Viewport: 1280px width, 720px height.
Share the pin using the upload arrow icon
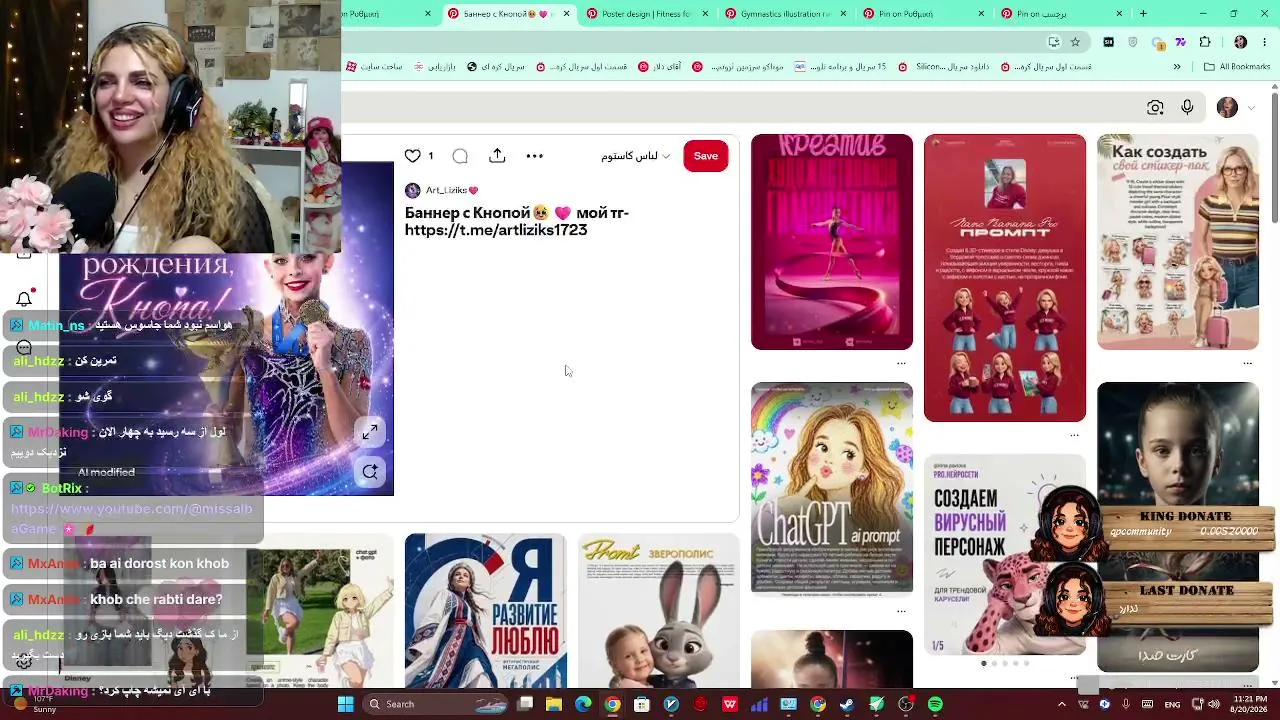click(497, 156)
